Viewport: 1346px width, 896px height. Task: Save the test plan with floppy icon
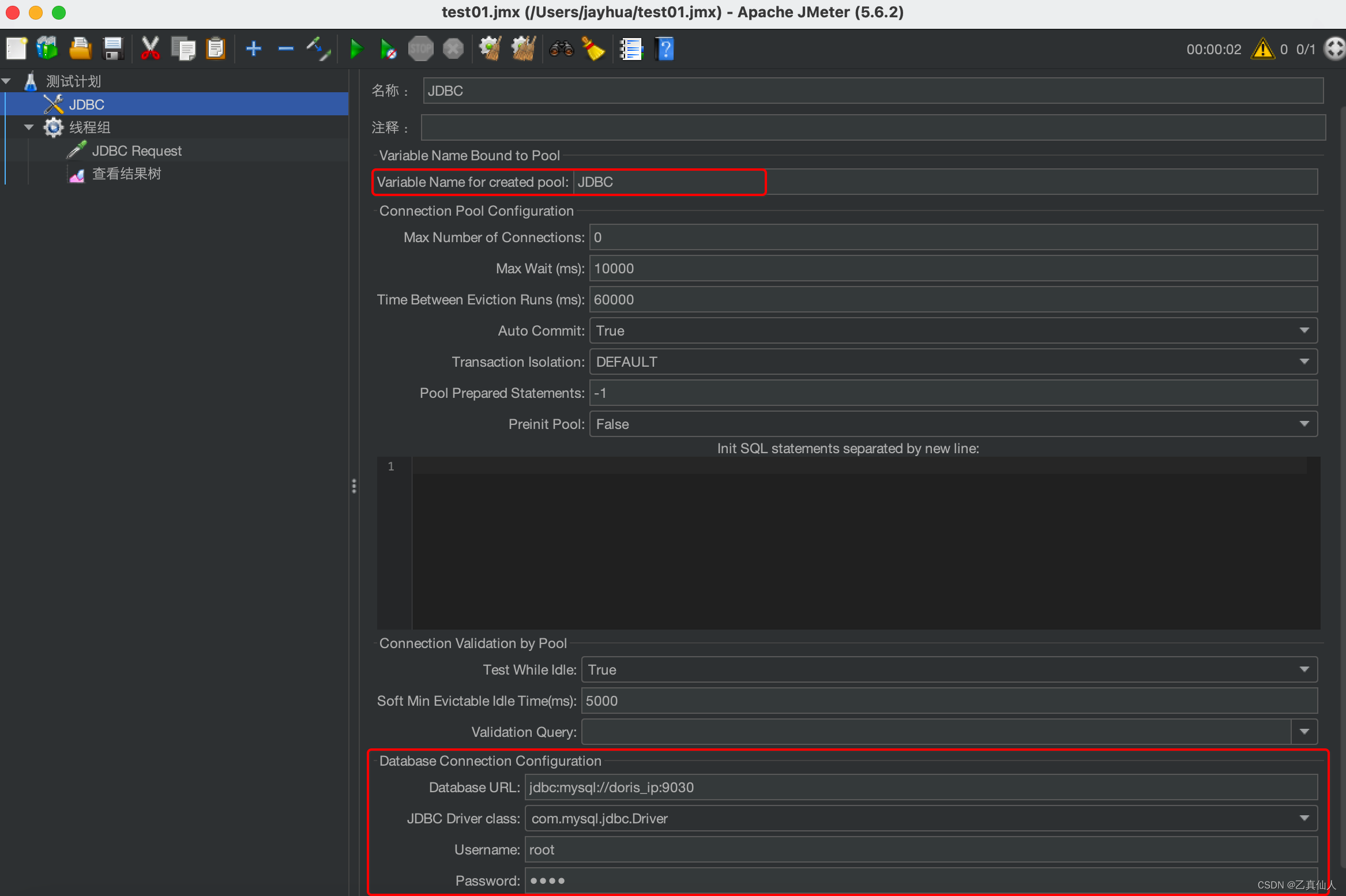[113, 48]
